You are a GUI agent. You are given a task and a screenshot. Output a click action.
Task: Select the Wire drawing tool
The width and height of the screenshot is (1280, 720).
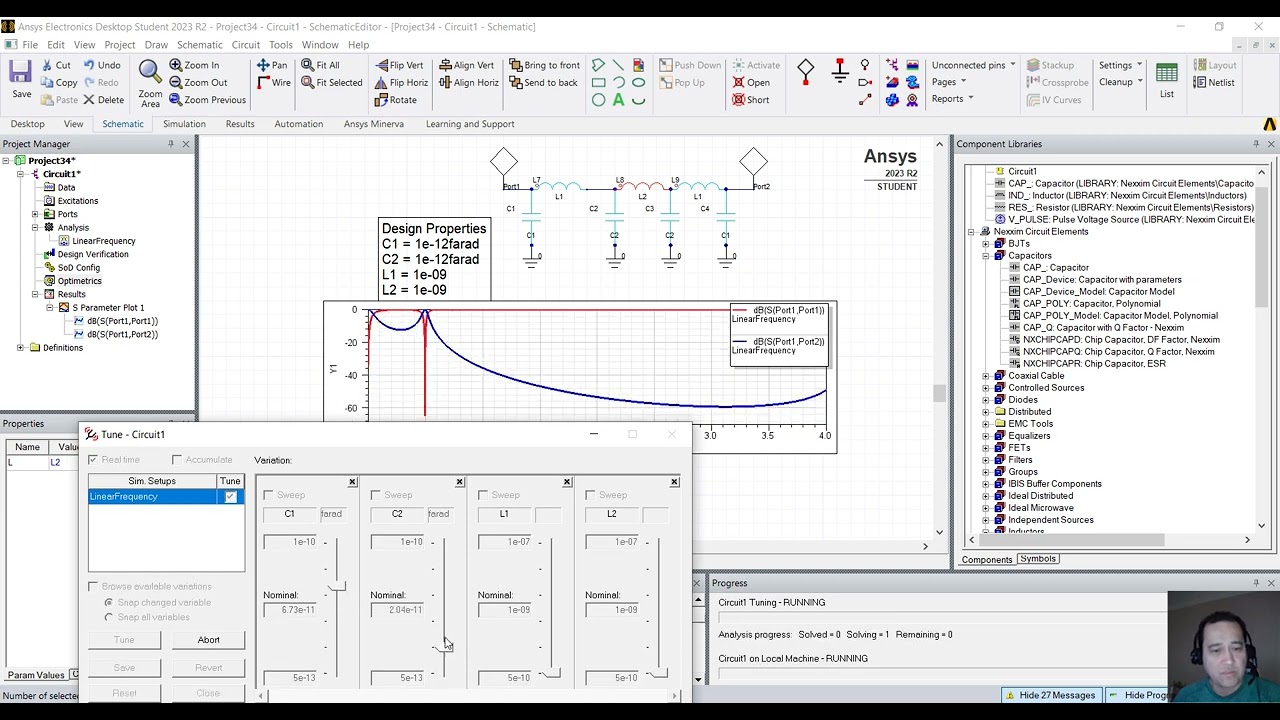273,83
